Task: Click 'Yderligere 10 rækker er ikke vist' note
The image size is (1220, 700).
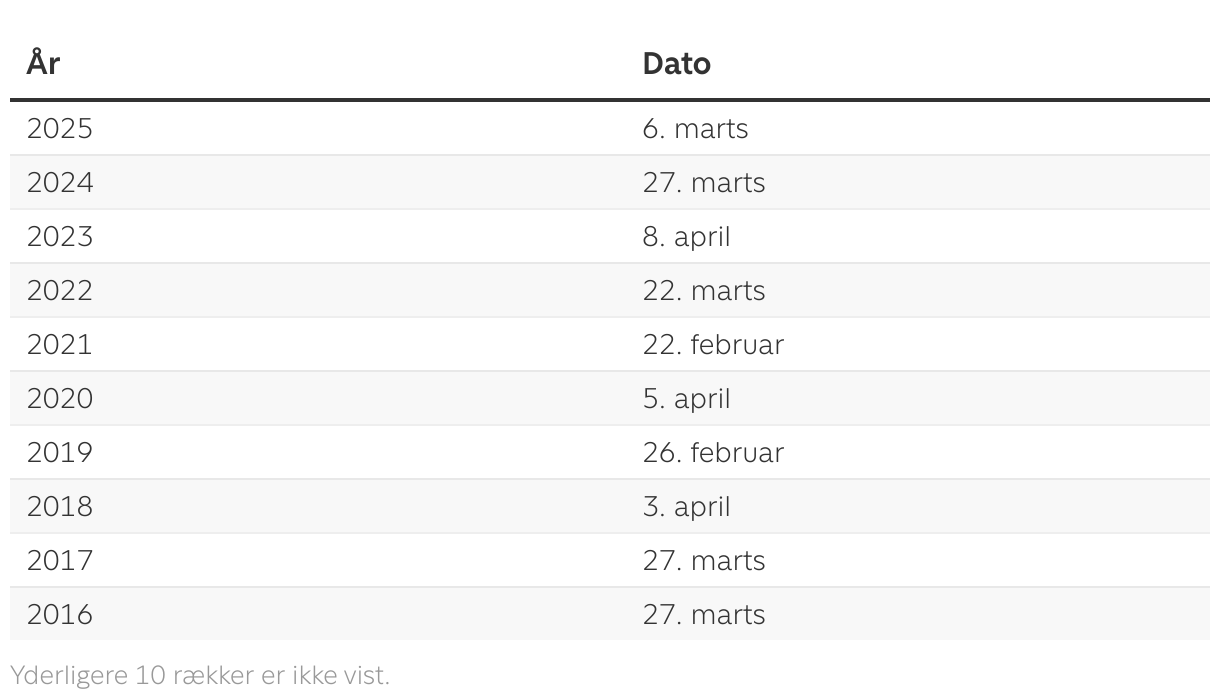Action: click(x=200, y=676)
